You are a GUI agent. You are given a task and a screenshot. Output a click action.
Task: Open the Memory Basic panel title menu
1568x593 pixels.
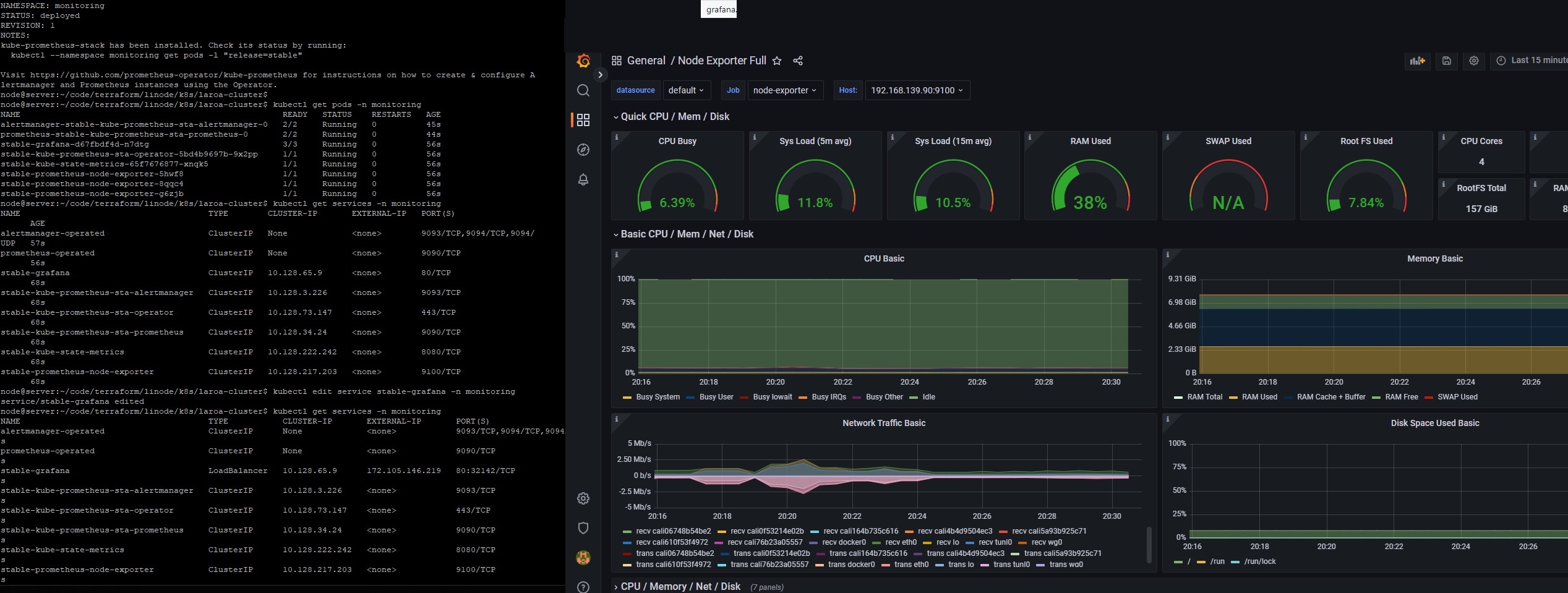click(x=1435, y=258)
